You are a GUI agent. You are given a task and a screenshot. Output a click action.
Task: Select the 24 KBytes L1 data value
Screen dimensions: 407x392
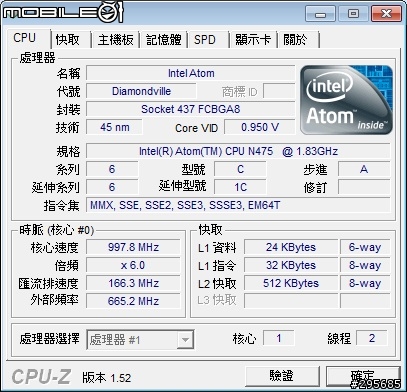pos(291,247)
